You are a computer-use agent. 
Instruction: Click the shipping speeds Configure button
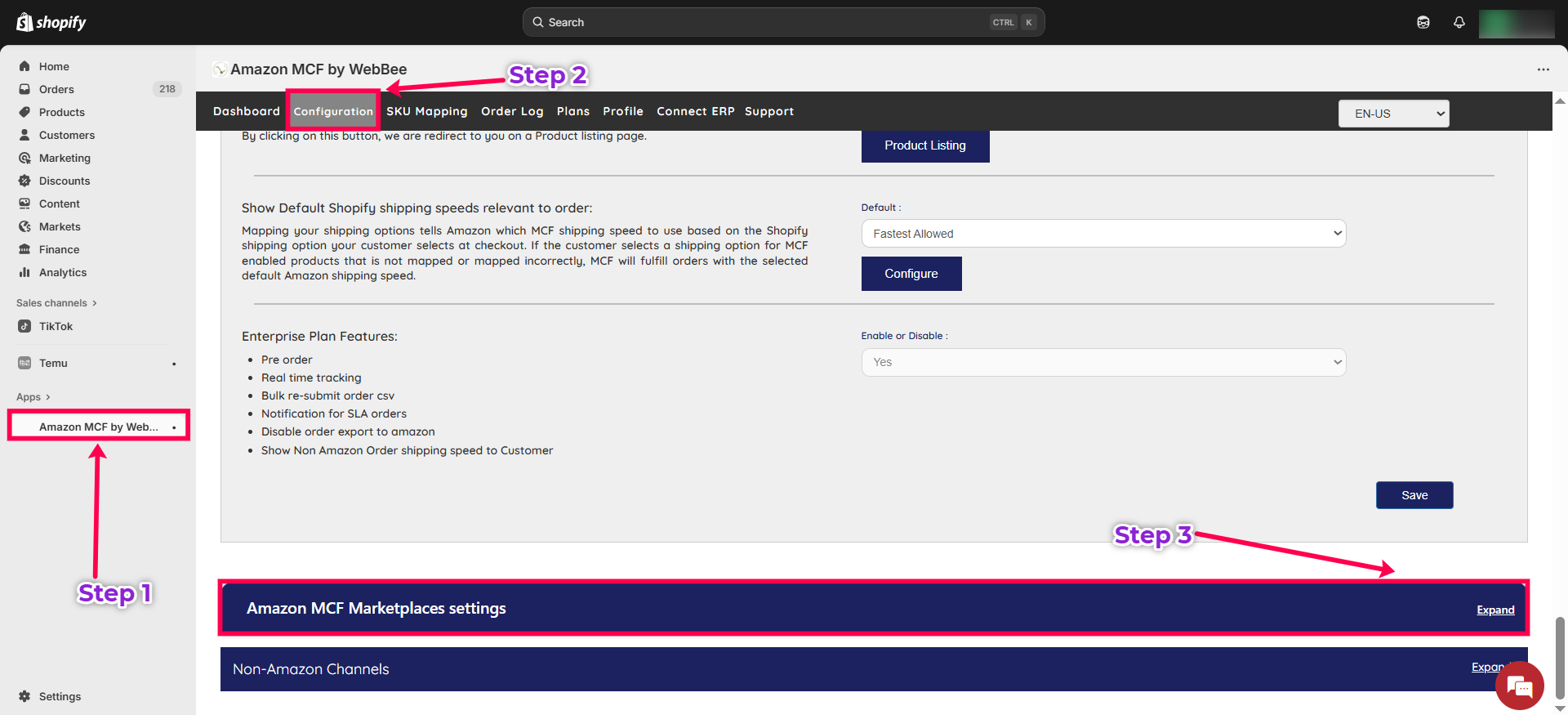(x=911, y=274)
